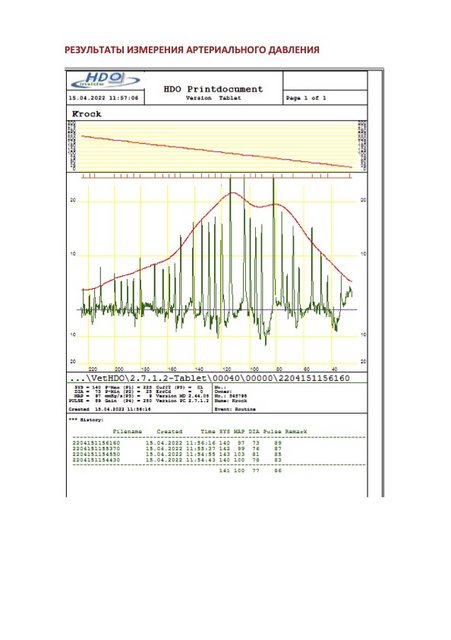
Task: Select the 'Created 15.04.2022 11:56:16' line
Action: pos(109,409)
